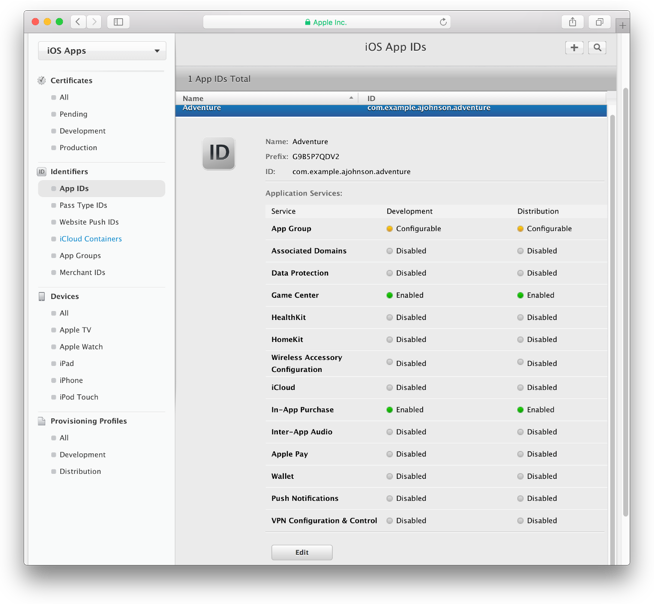Click the Apple Inc. address bar

327,22
